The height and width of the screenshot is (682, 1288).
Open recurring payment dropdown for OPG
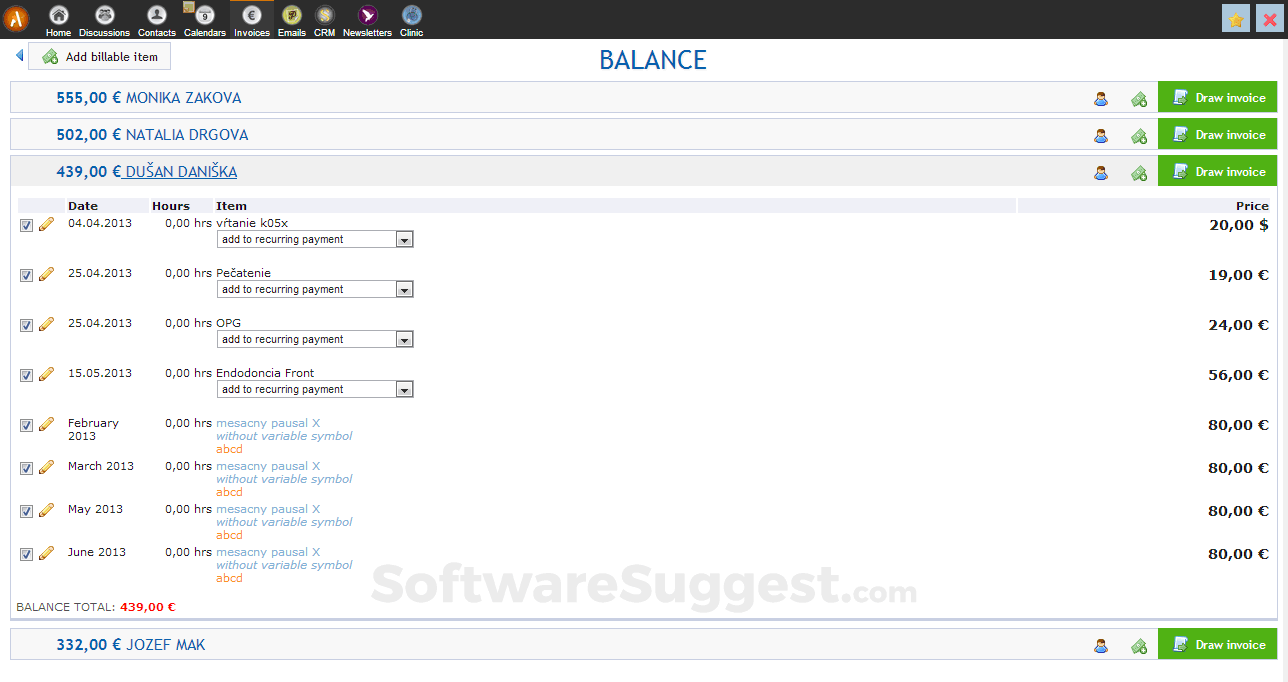315,339
